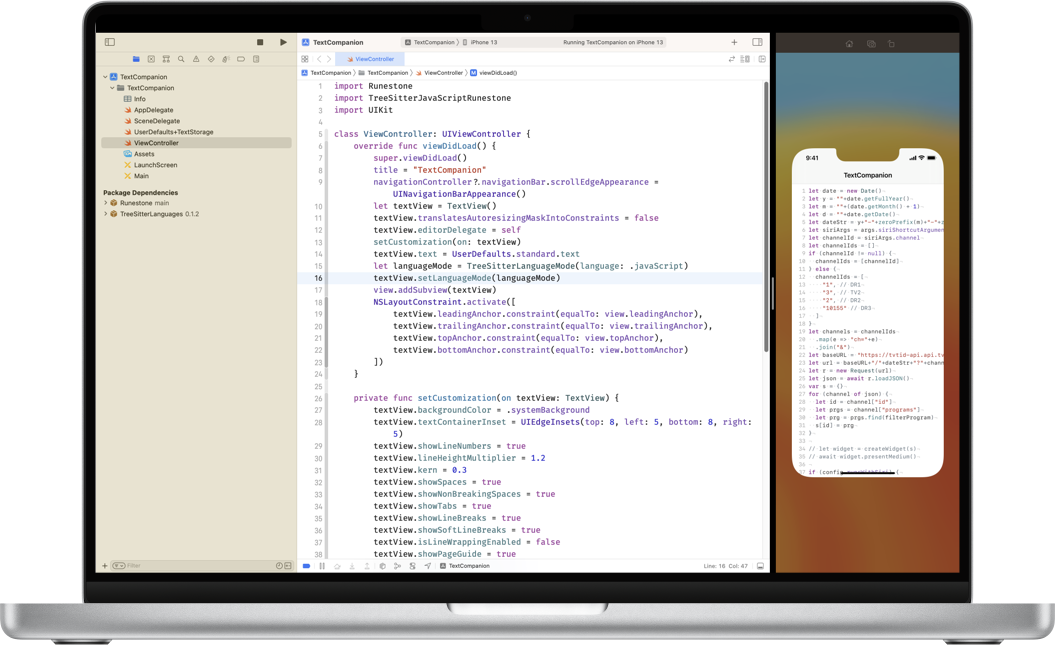Open the Issue navigator triangle icon
The image size is (1055, 645).
tap(196, 58)
